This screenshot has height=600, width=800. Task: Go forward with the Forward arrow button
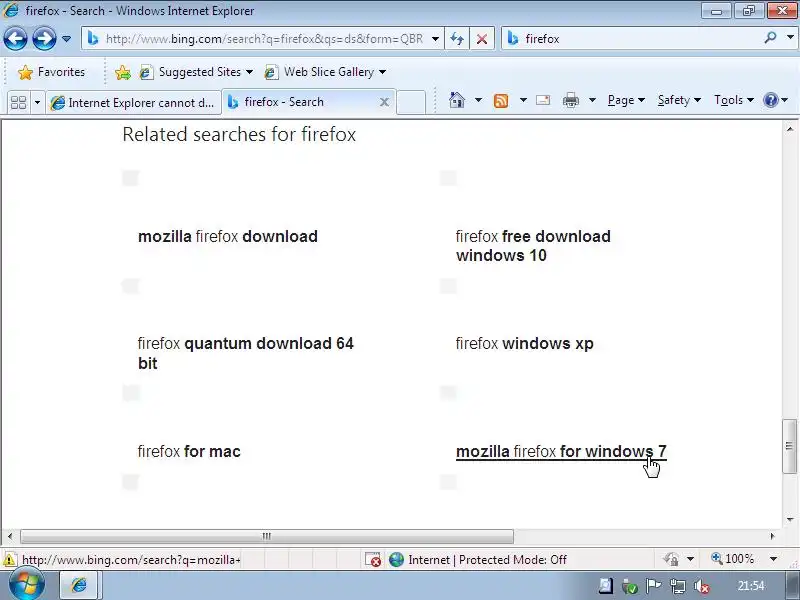(x=44, y=39)
